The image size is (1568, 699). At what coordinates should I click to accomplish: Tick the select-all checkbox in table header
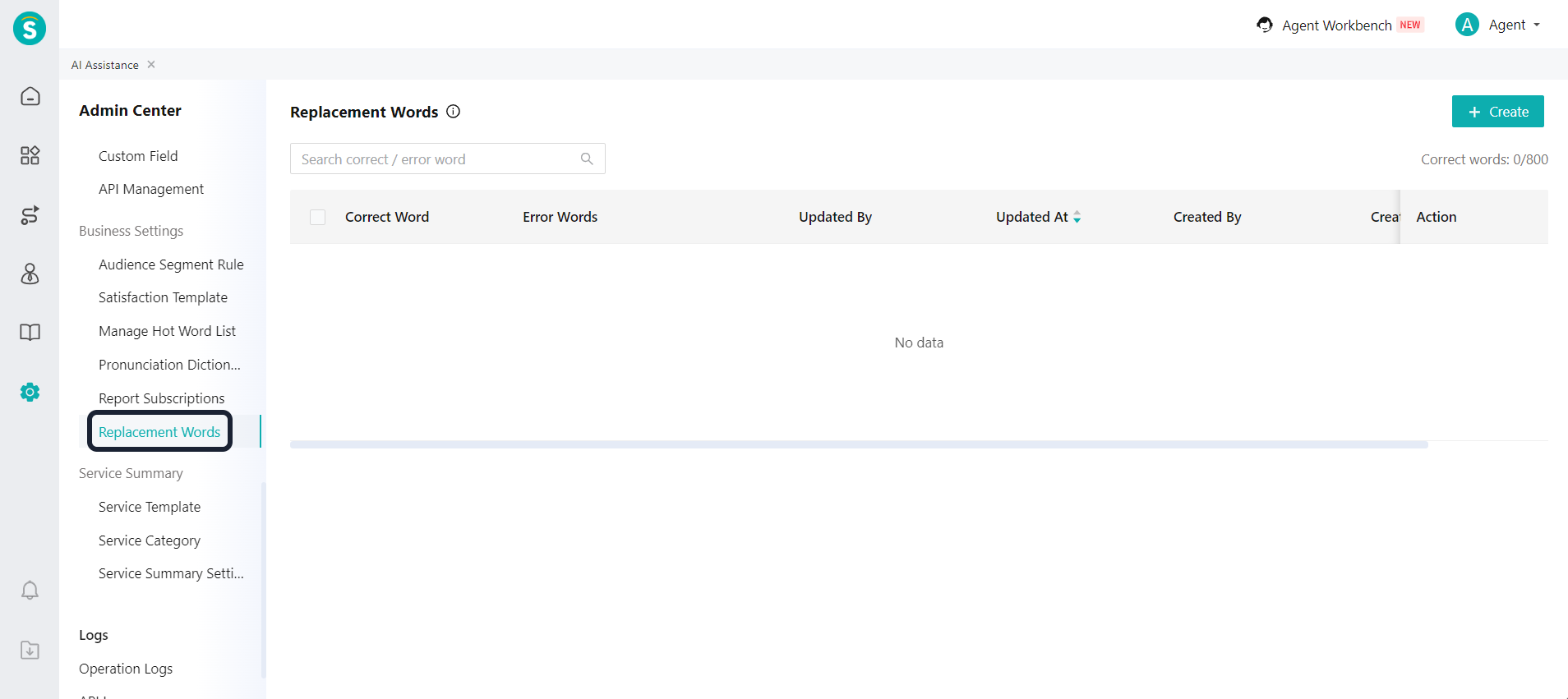[x=318, y=217]
